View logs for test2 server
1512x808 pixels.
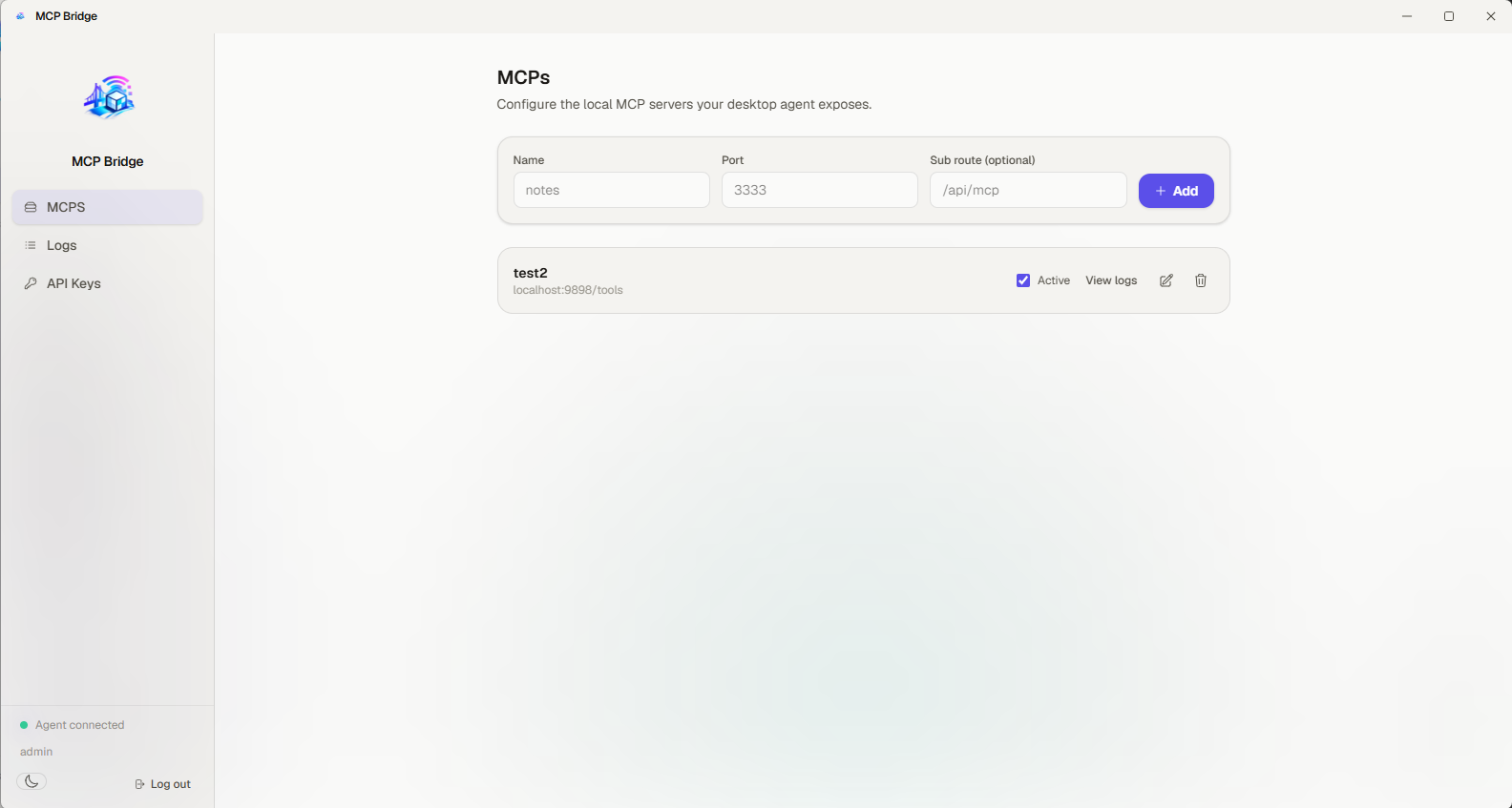coord(1111,280)
